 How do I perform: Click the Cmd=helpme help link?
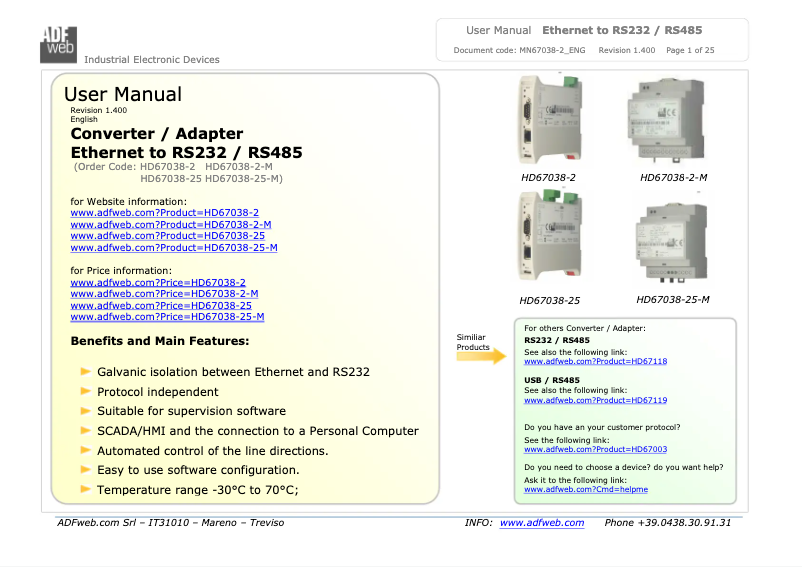point(586,489)
